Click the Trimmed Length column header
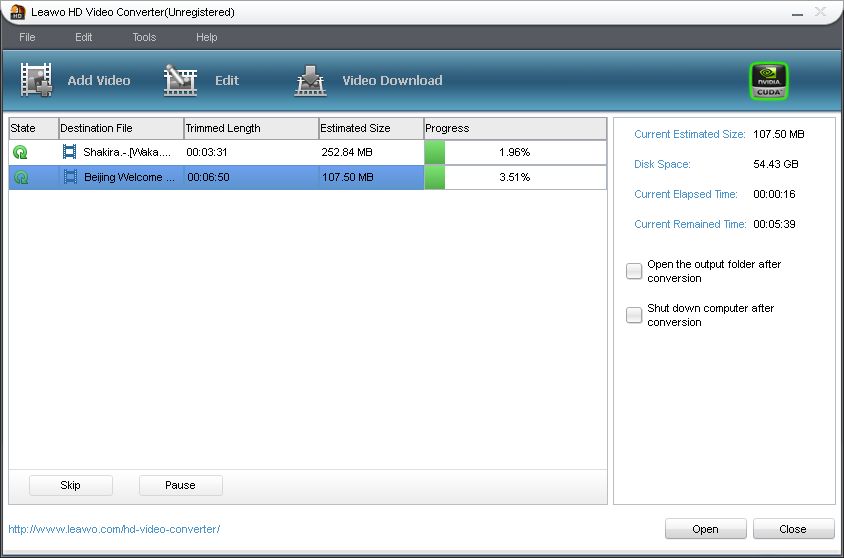This screenshot has width=844, height=558. click(251, 128)
